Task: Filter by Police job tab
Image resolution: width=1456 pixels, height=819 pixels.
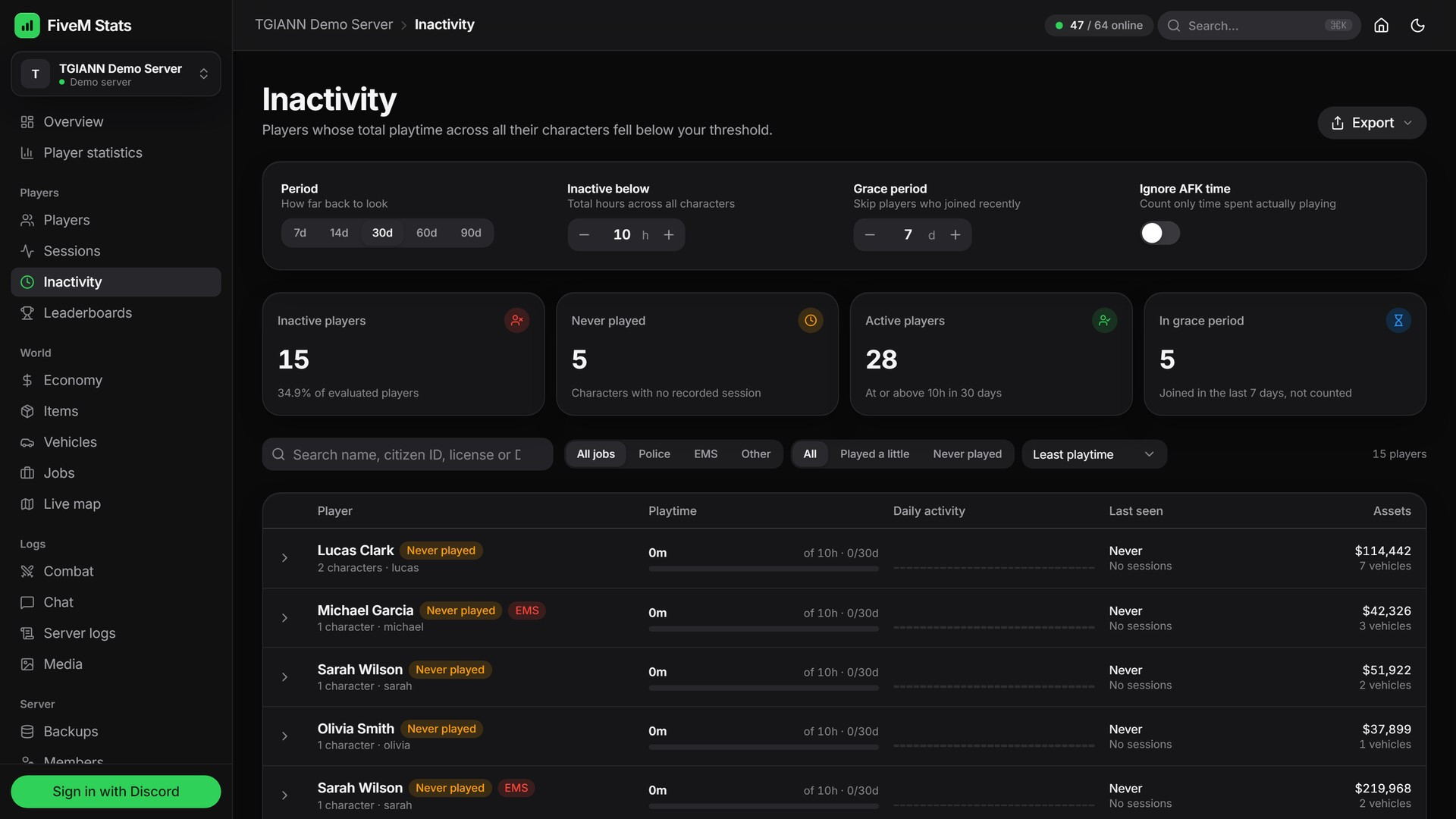Action: point(654,454)
